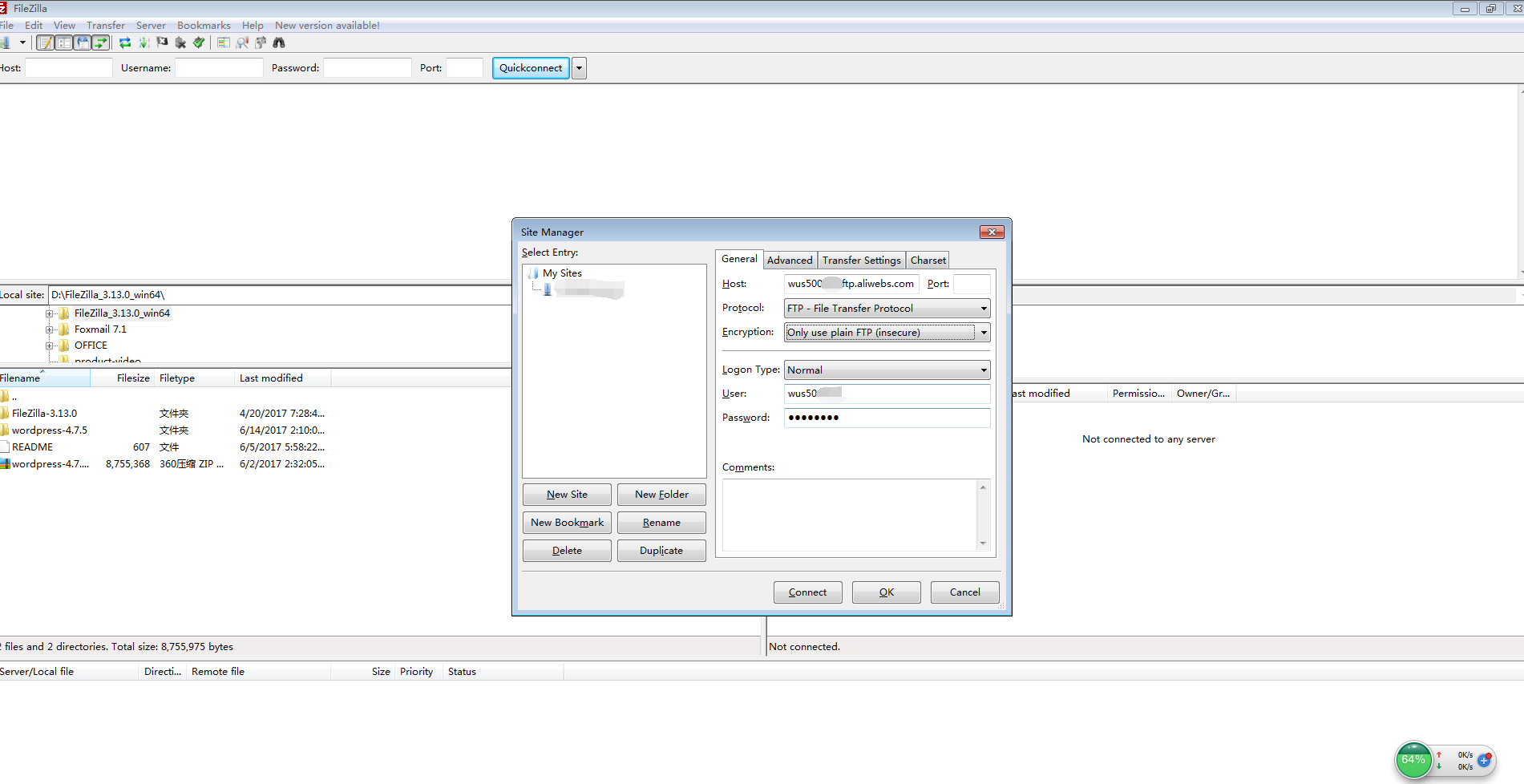Toggle the remote directory tree icon
This screenshot has width=1524, height=784.
point(83,42)
